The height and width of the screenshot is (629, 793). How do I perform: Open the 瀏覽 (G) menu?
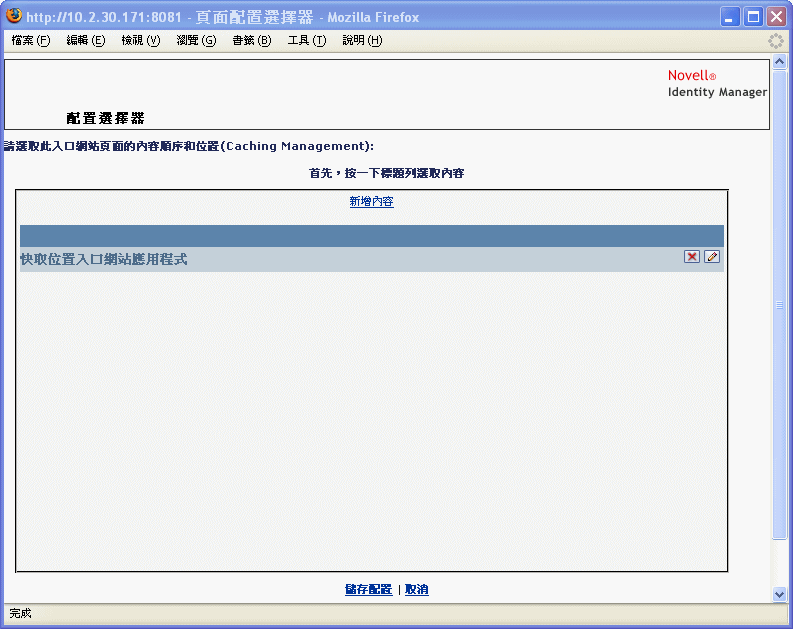[196, 40]
